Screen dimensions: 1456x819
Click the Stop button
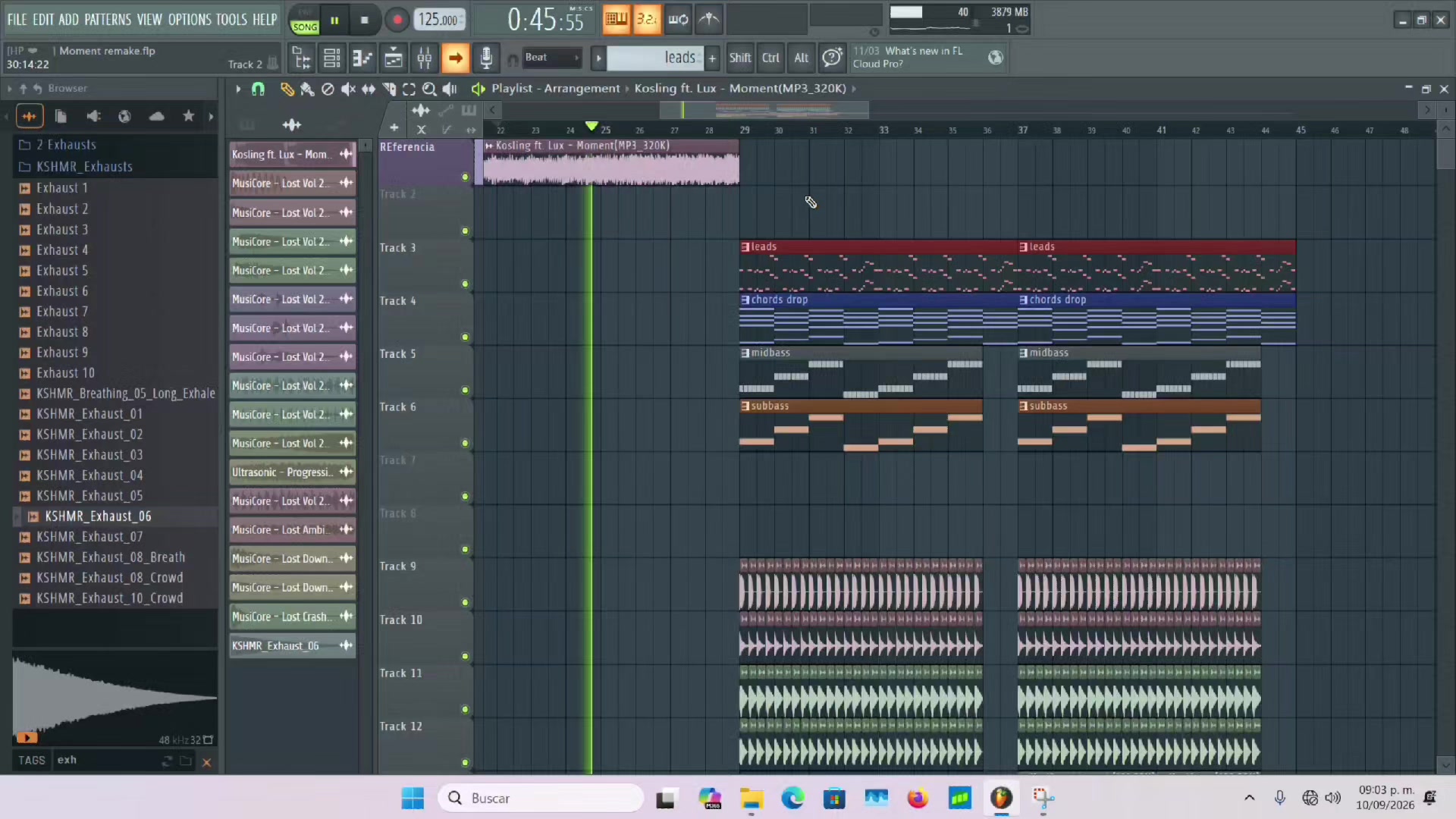(365, 20)
